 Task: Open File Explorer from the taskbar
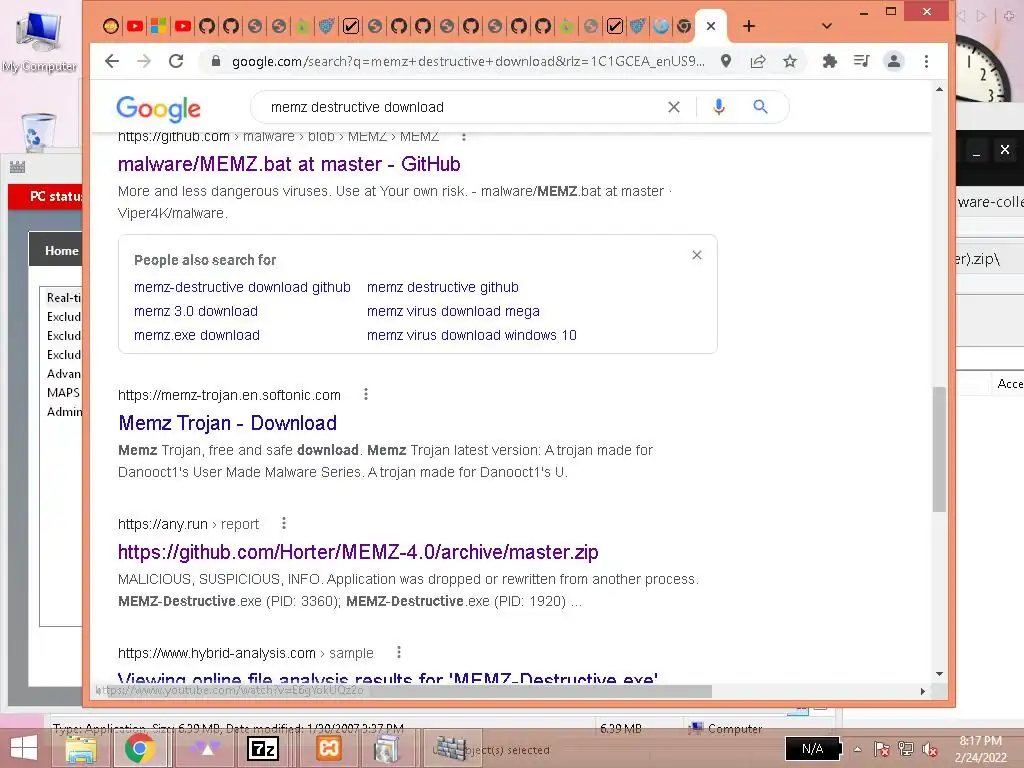point(81,749)
